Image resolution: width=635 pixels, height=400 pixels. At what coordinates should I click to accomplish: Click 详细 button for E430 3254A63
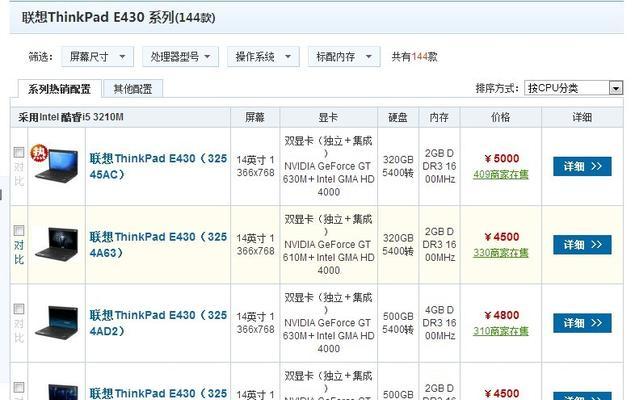tap(582, 245)
